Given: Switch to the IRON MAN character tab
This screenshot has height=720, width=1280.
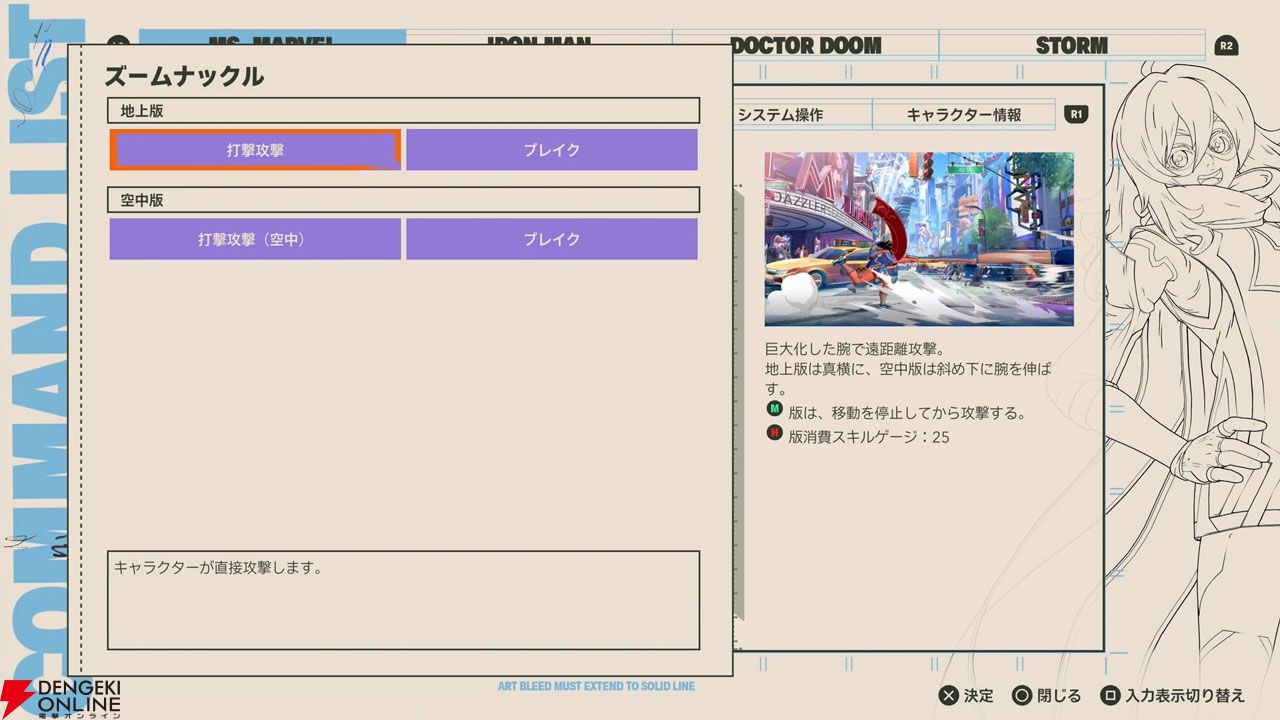Looking at the screenshot, I should pyautogui.click(x=539, y=40).
